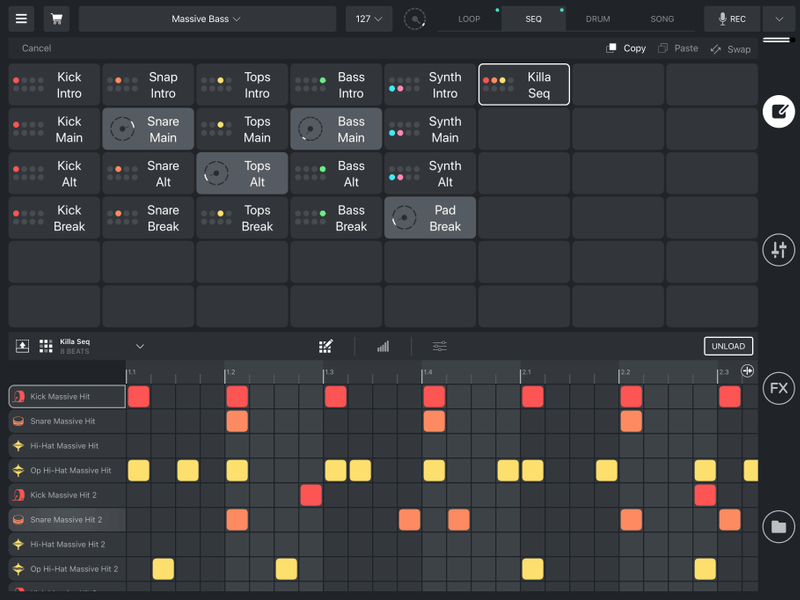Select Snare Massive Hit 2 drum icon
The width and height of the screenshot is (800, 600).
pyautogui.click(x=18, y=520)
